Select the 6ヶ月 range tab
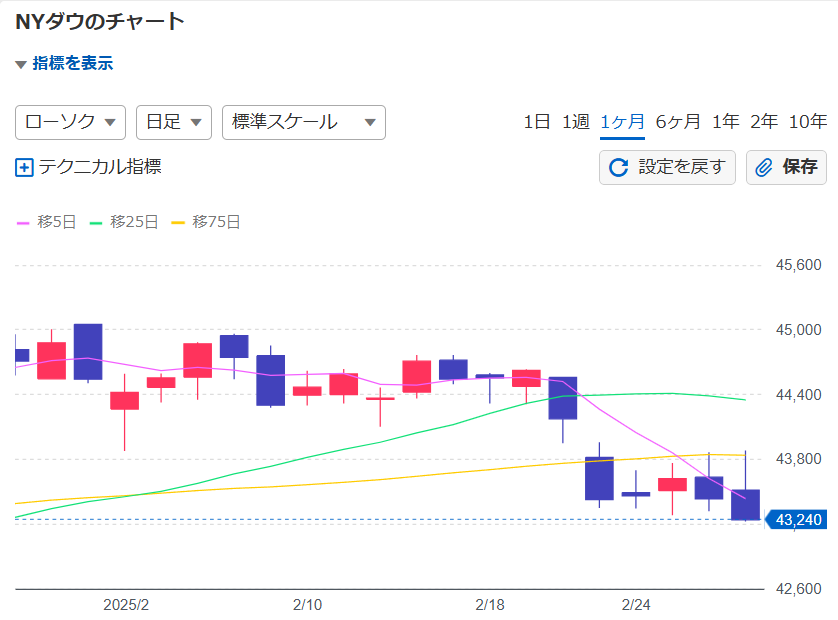This screenshot has width=838, height=620. [678, 122]
